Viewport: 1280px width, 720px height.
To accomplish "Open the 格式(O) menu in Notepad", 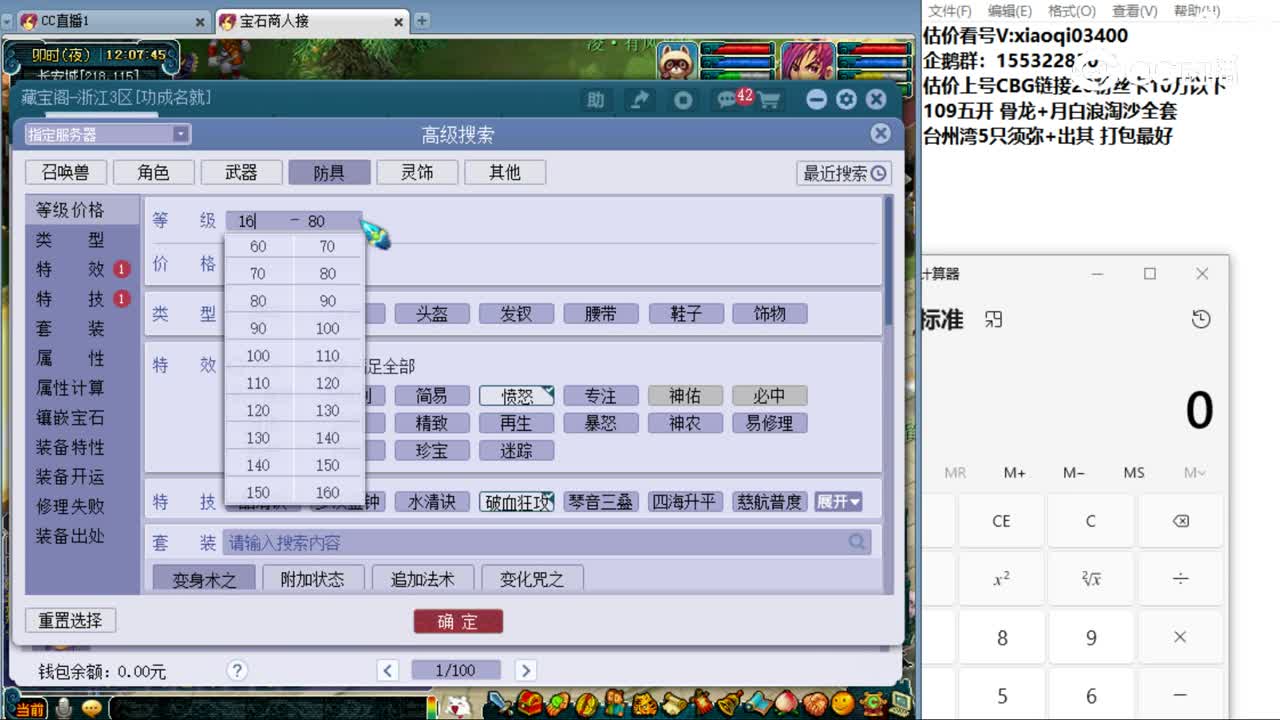I will click(x=1070, y=11).
